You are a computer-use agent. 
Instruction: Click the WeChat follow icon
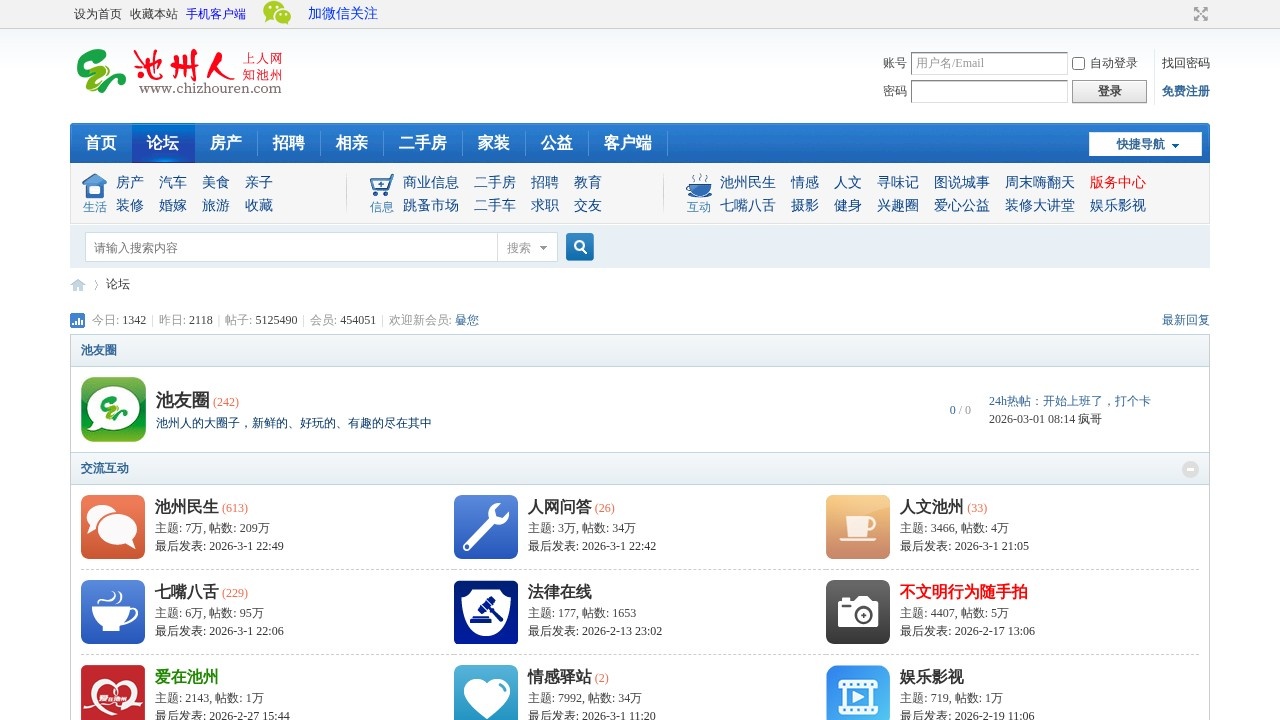pos(277,13)
